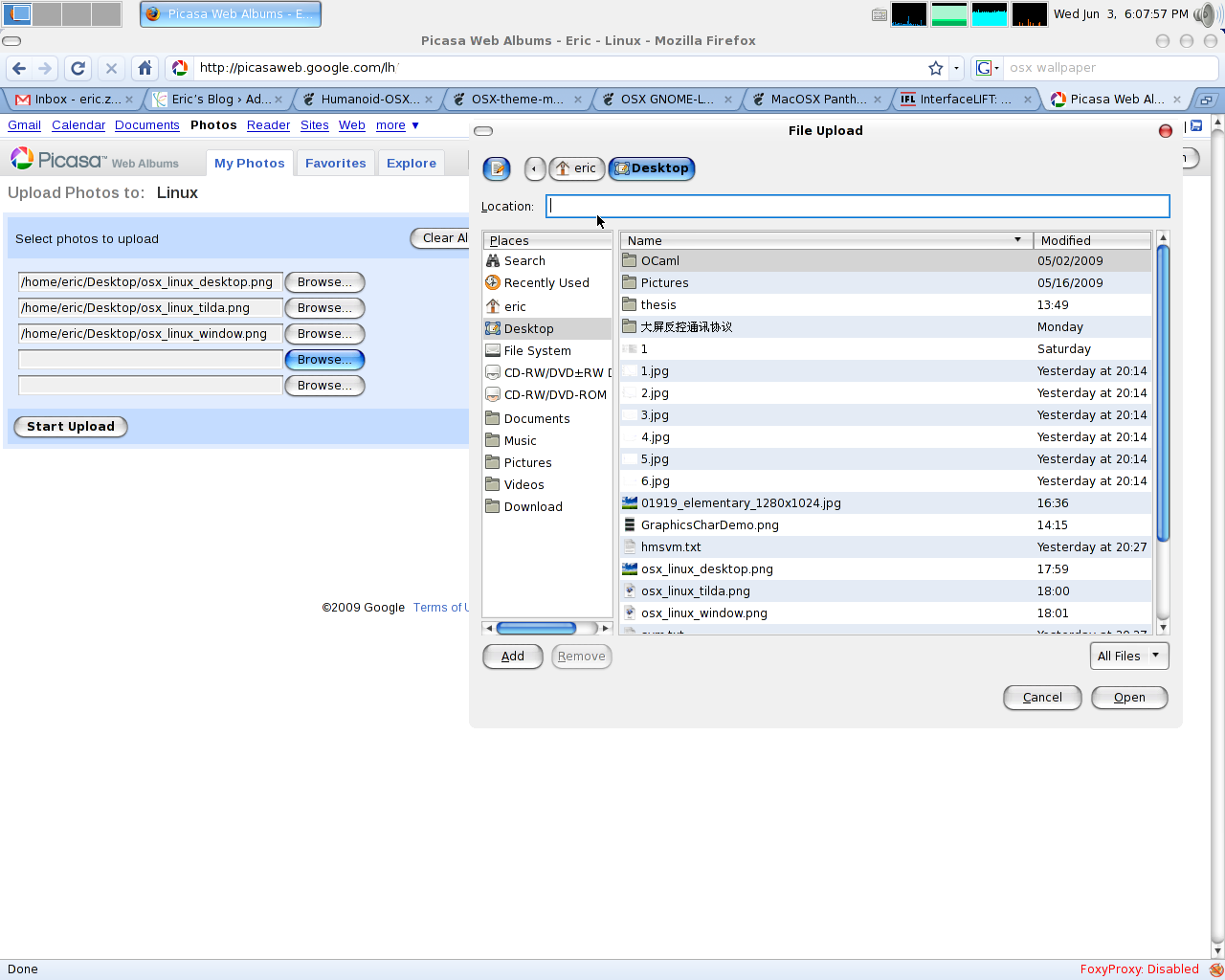The height and width of the screenshot is (980, 1225).
Task: Click the Open button in File Upload
Action: point(1129,698)
